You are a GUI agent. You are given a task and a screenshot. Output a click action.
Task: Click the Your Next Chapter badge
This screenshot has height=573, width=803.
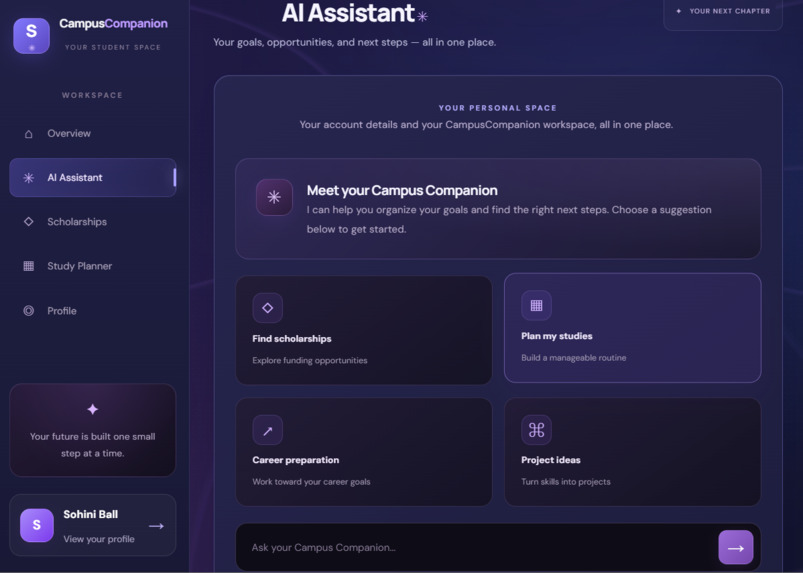pyautogui.click(x=723, y=13)
